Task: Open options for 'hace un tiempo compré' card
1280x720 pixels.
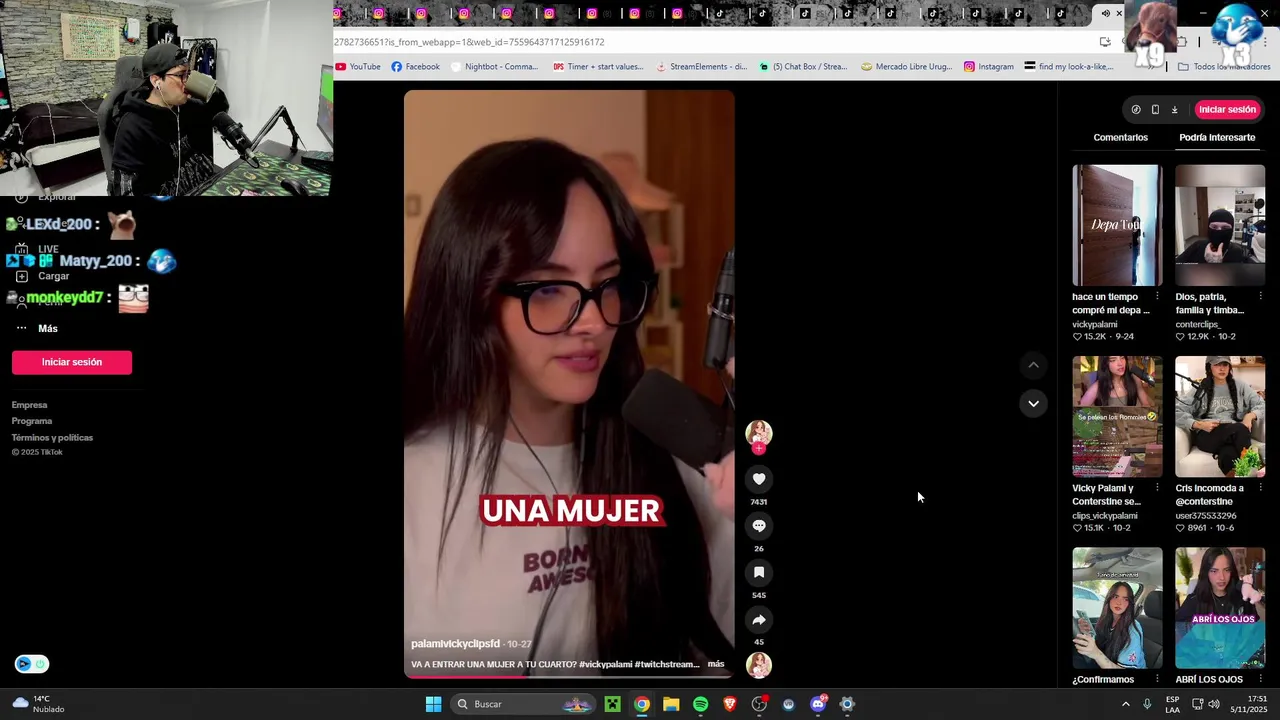Action: point(1157,297)
